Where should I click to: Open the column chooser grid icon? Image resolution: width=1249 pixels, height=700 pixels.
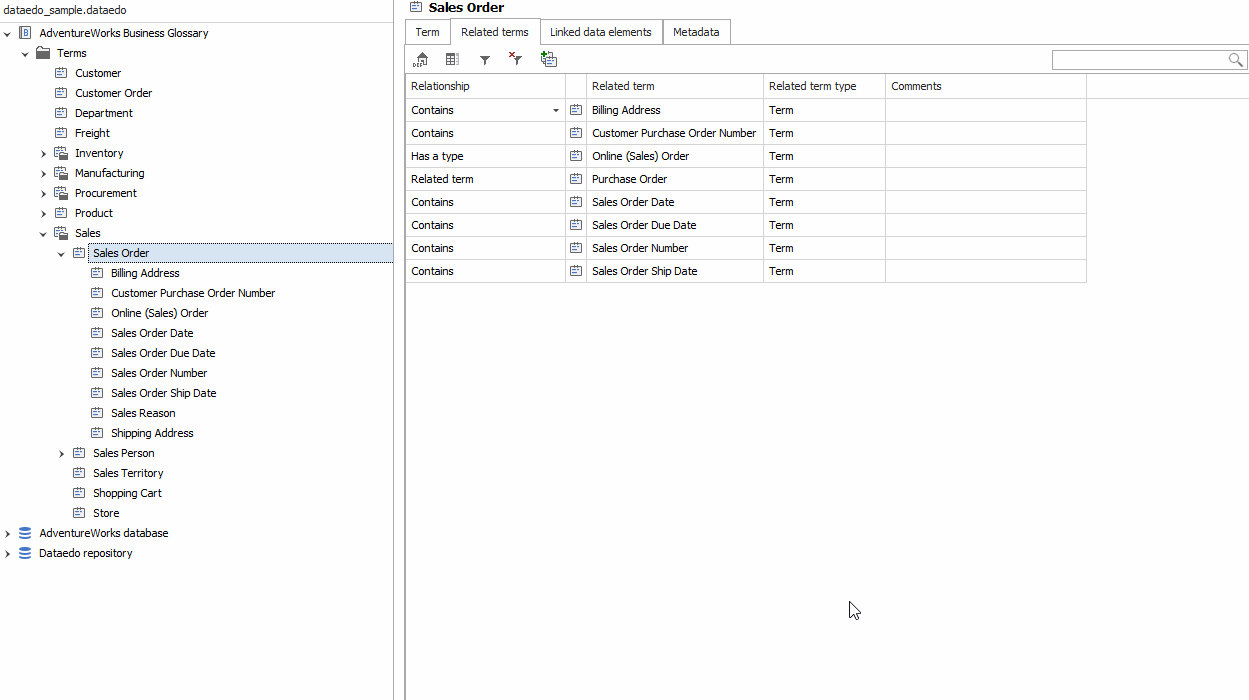[x=452, y=60]
